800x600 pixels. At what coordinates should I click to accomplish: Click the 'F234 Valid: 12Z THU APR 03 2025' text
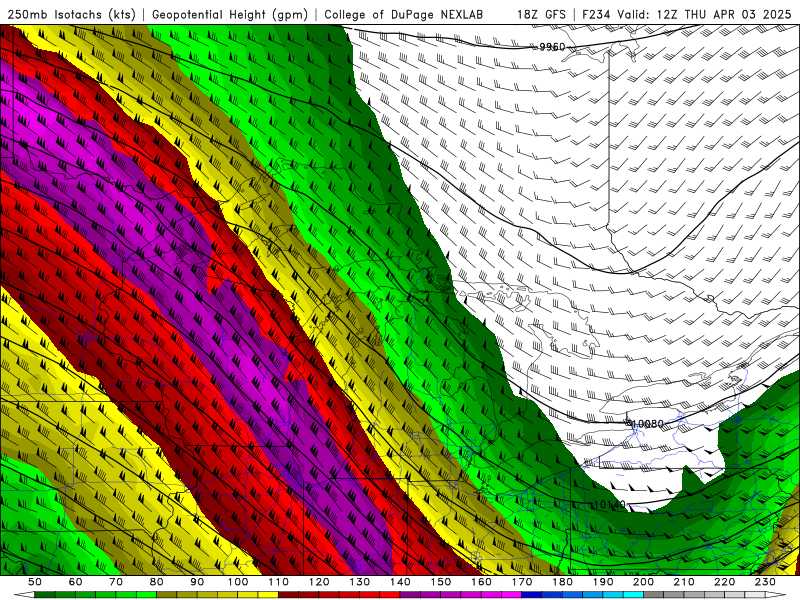click(x=686, y=14)
